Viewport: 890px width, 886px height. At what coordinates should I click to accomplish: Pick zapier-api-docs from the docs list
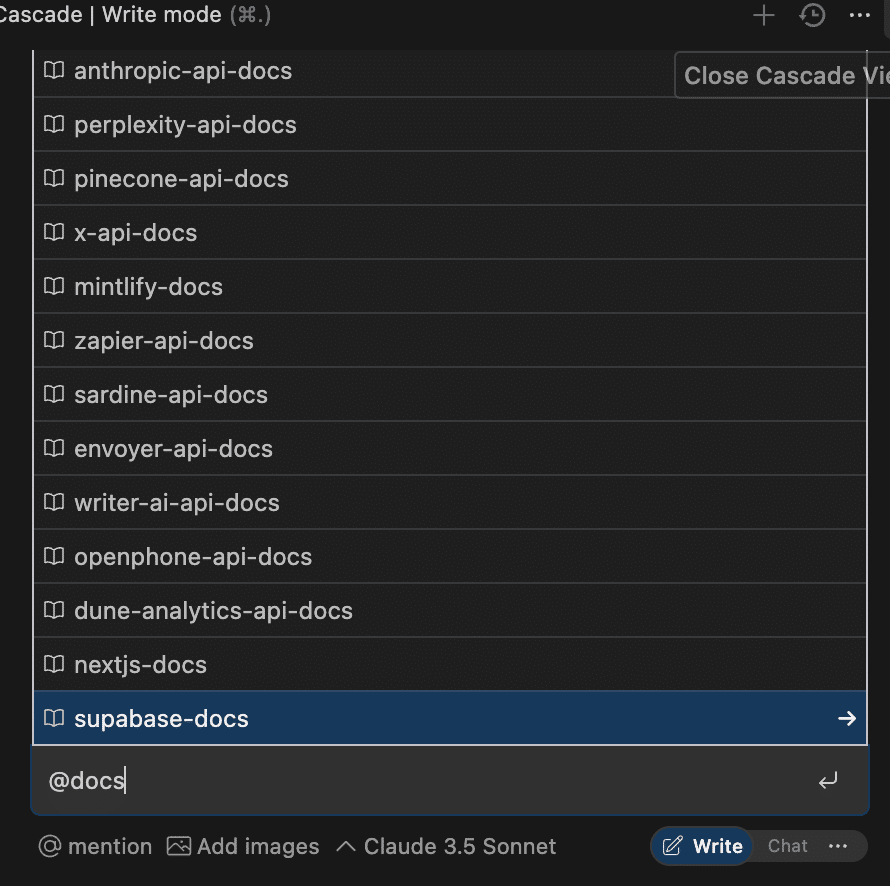tap(164, 341)
